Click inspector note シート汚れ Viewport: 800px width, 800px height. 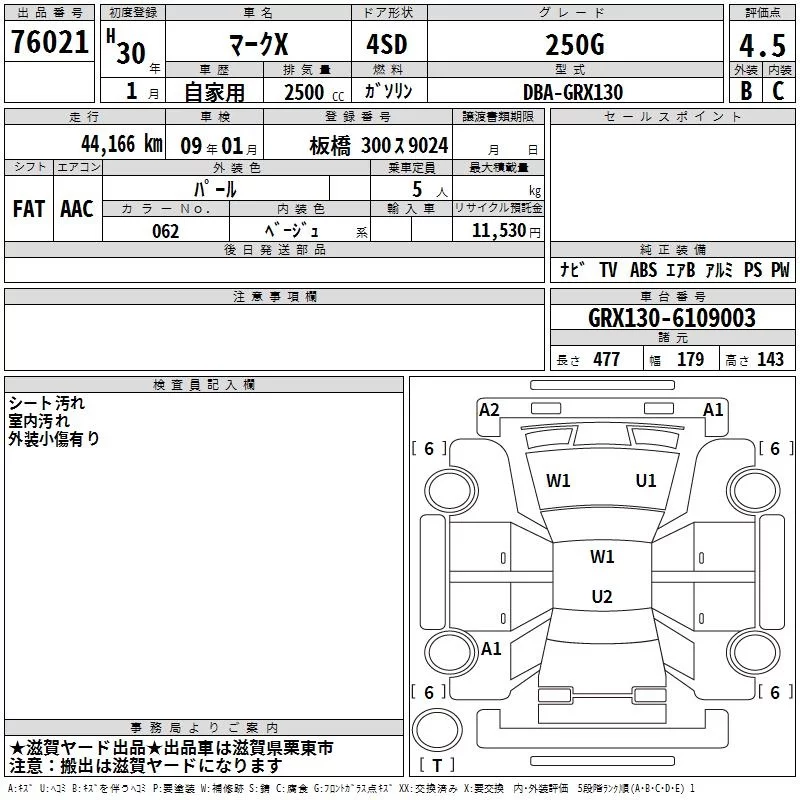click(x=46, y=403)
